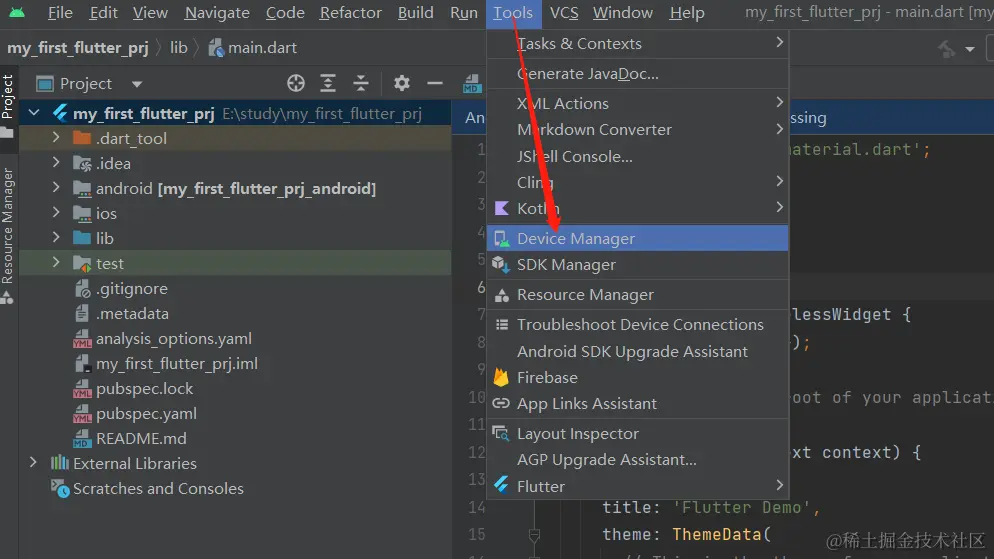Open the Edit menu

click(x=103, y=13)
